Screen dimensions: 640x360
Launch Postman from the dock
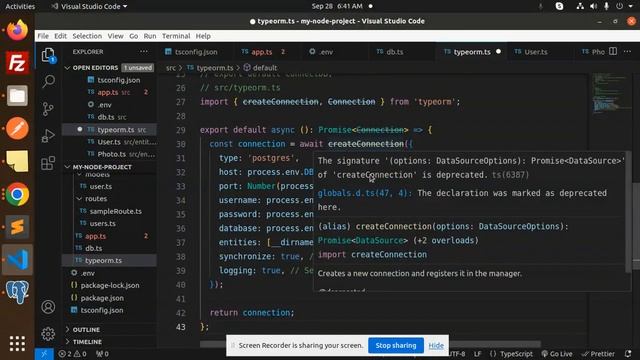(17, 129)
